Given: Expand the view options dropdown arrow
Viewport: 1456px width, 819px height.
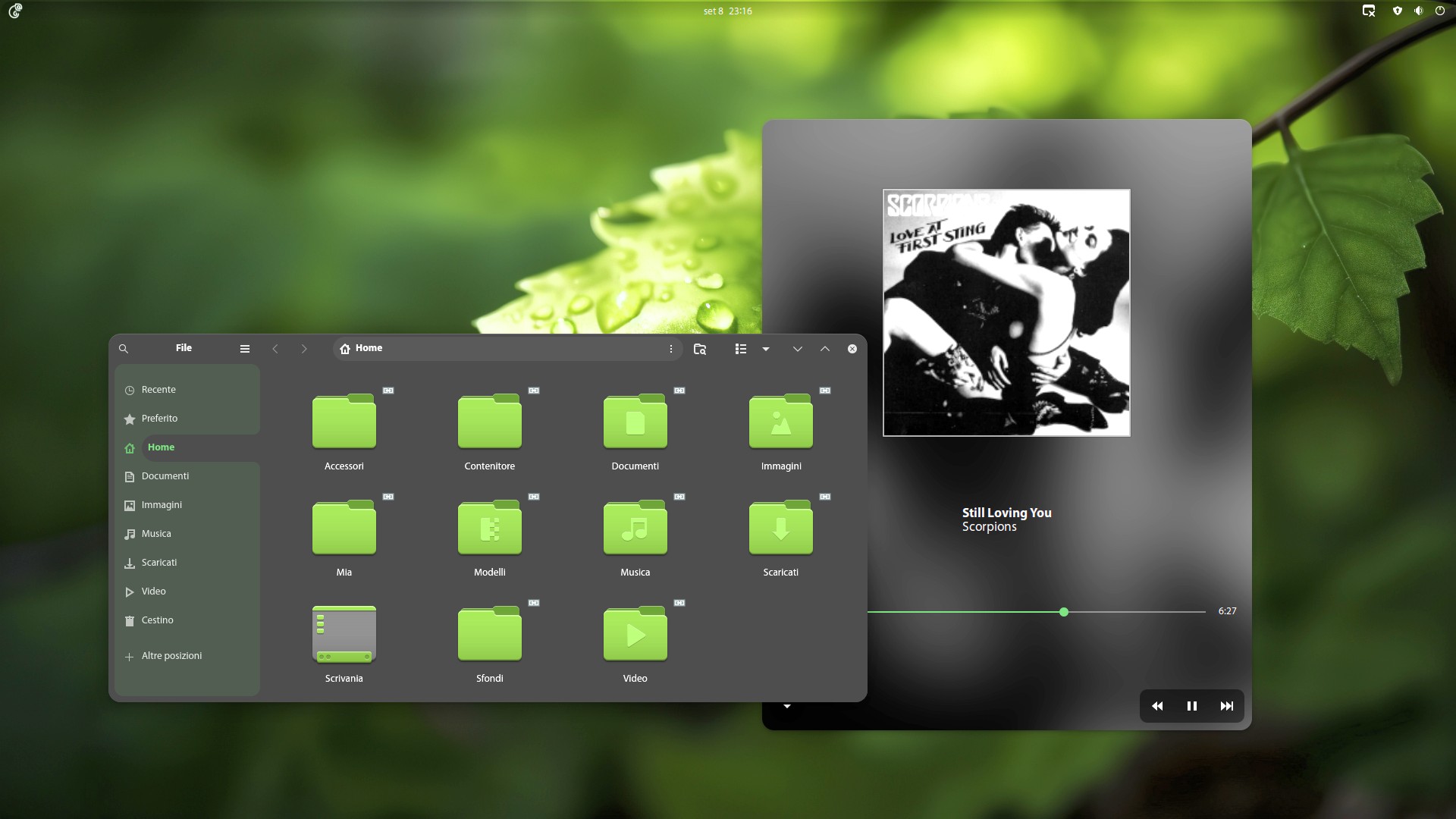Looking at the screenshot, I should 766,349.
